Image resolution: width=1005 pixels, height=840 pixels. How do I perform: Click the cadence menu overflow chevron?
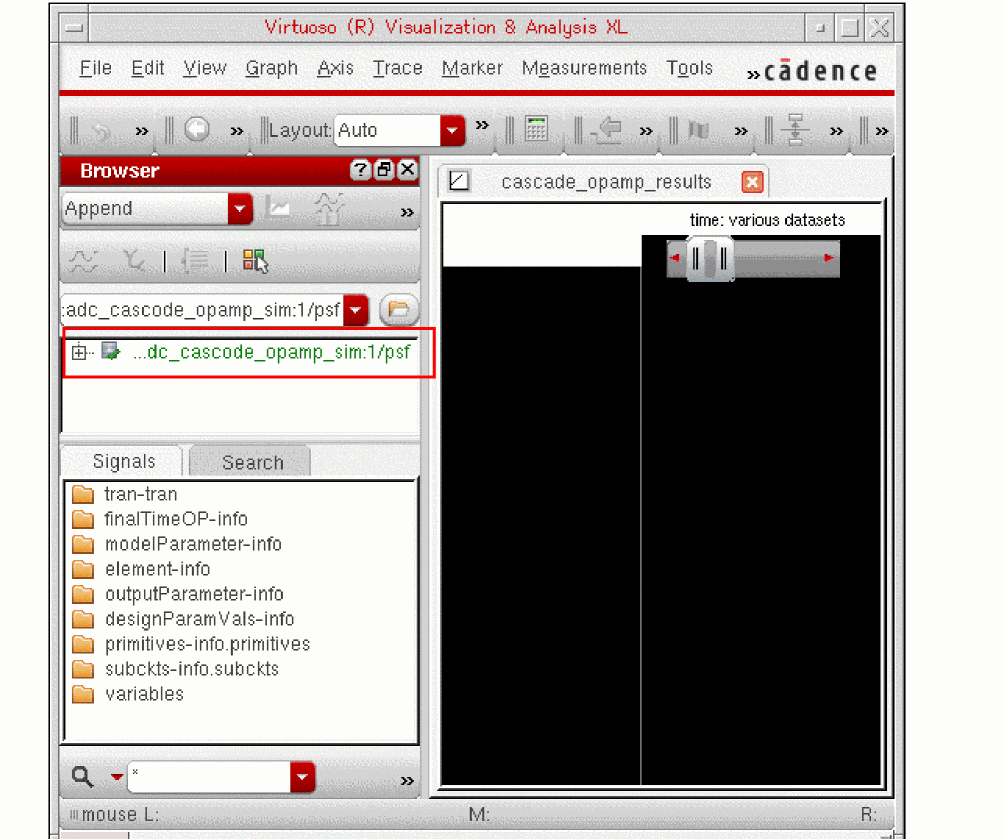753,75
